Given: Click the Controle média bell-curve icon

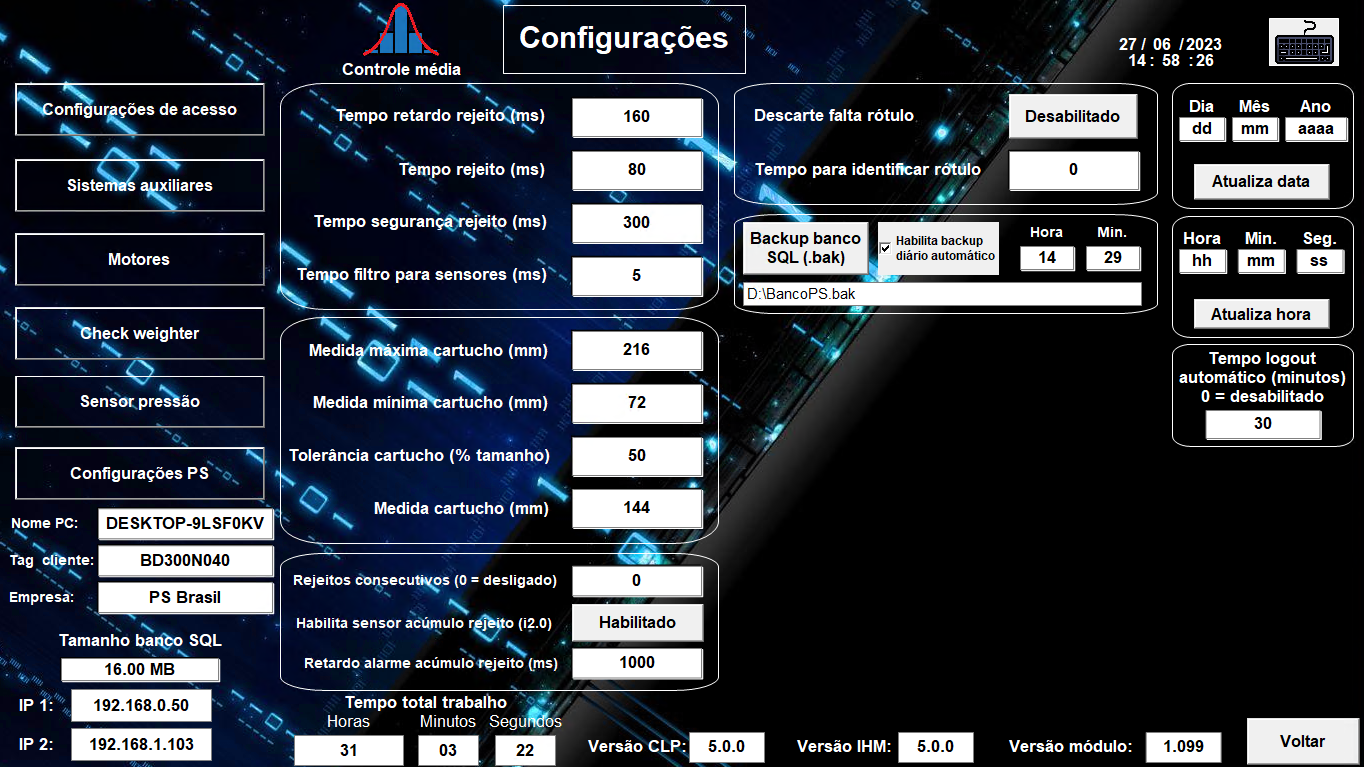Looking at the screenshot, I should click(401, 32).
